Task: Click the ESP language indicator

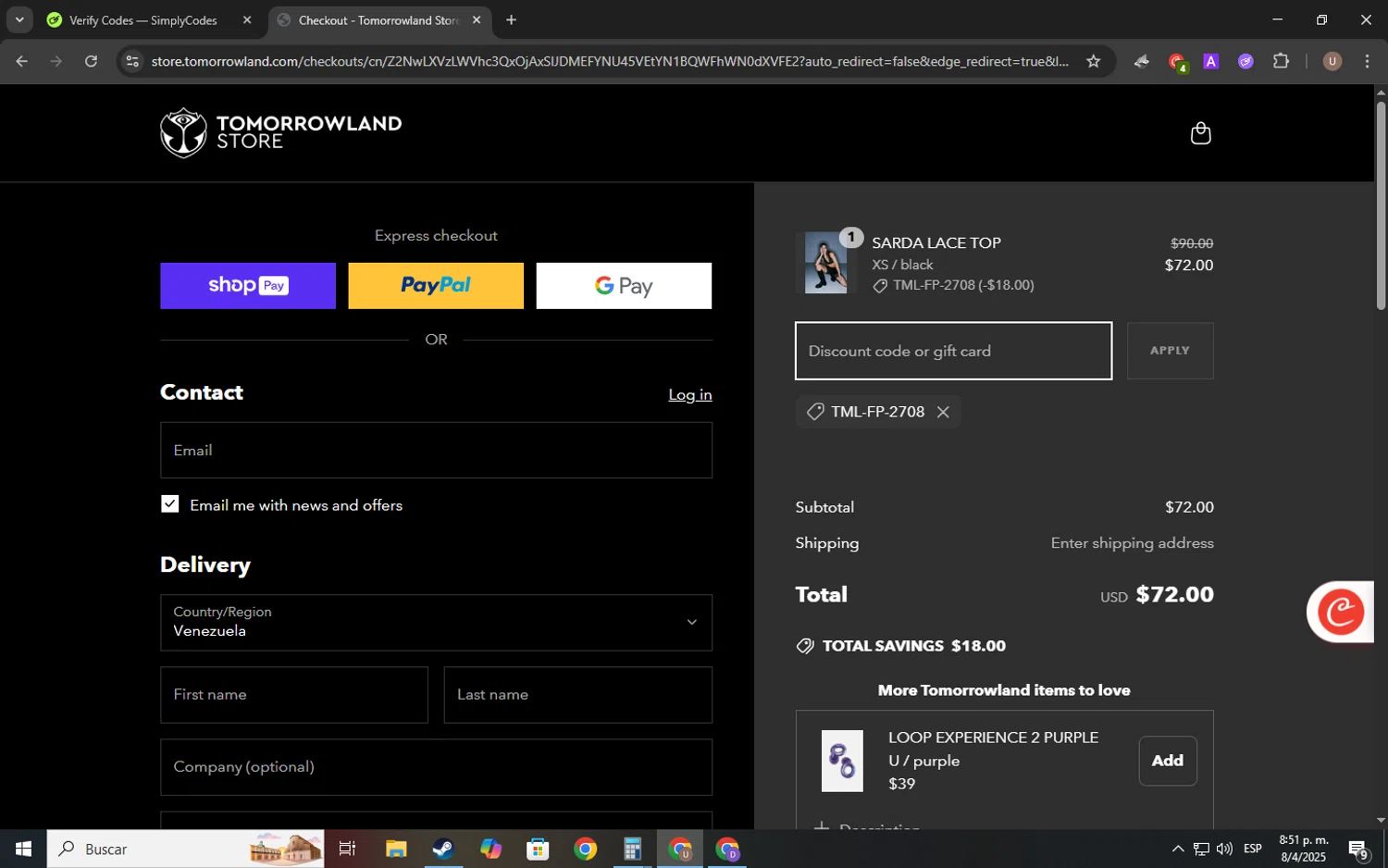Action: [x=1253, y=849]
